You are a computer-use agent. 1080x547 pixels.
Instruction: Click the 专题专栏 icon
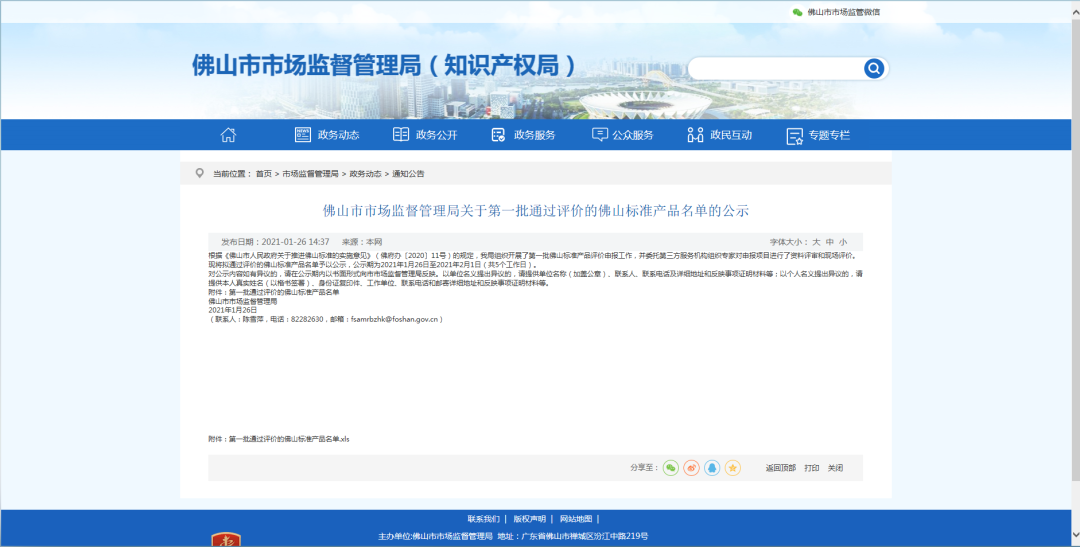[x=795, y=136]
